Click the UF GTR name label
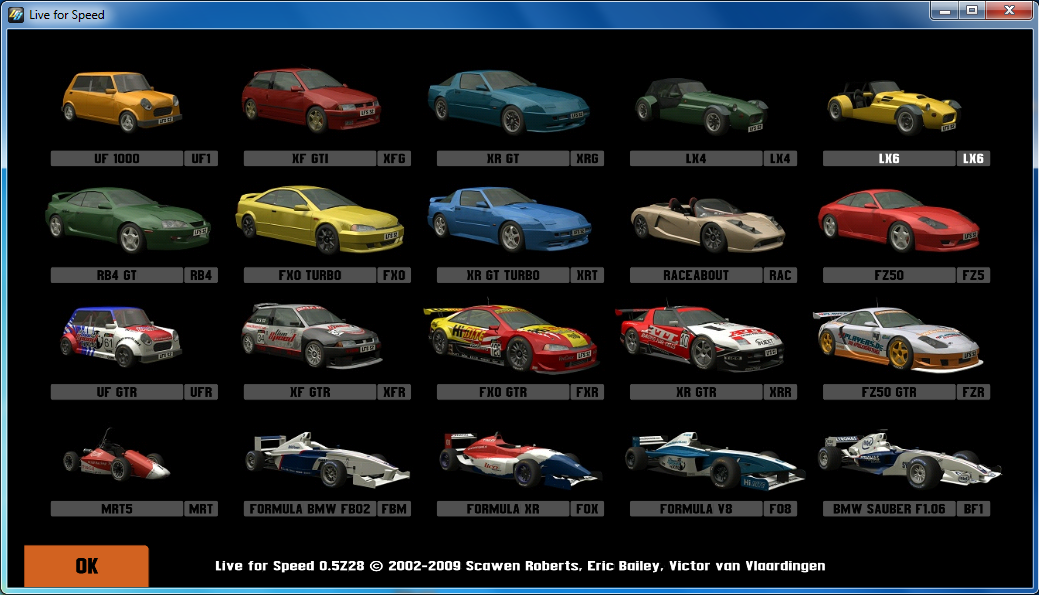Screen dimensions: 1039x595 pyautogui.click(x=117, y=392)
